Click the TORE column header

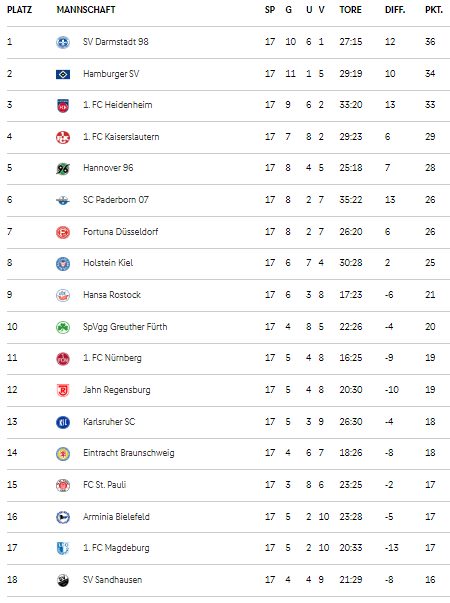pyautogui.click(x=350, y=10)
